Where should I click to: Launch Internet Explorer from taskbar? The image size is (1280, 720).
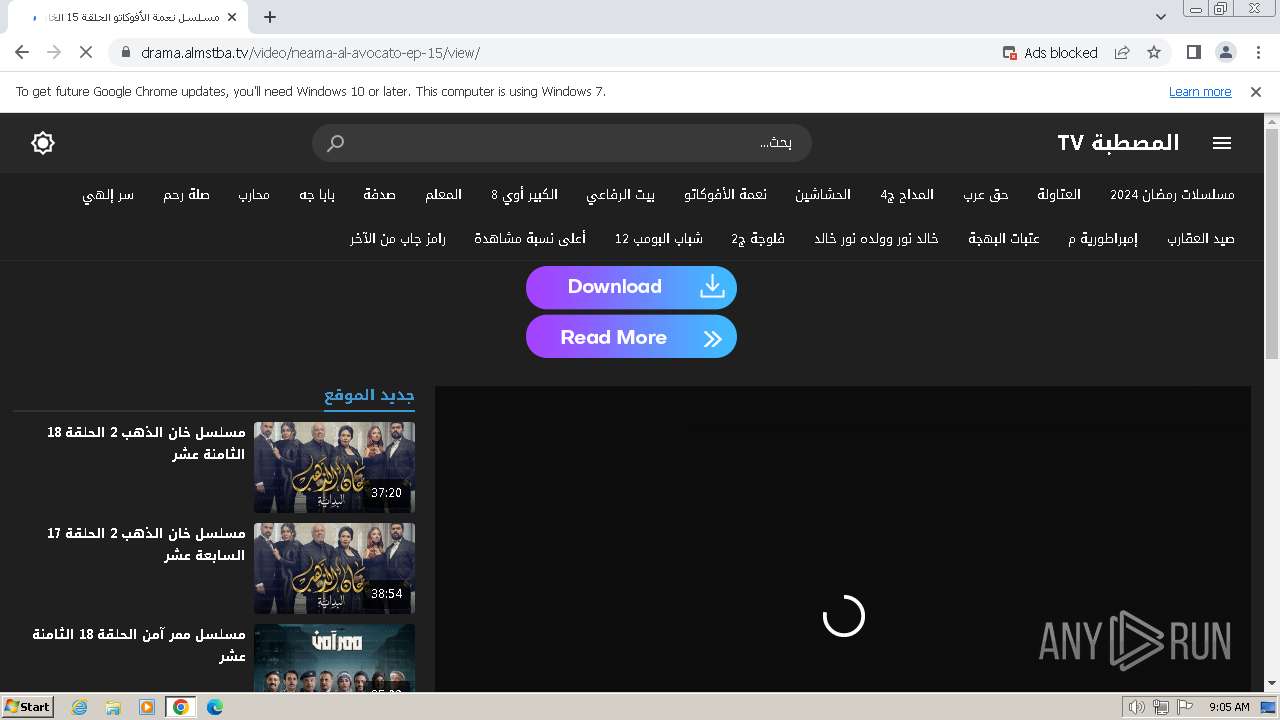coord(79,707)
